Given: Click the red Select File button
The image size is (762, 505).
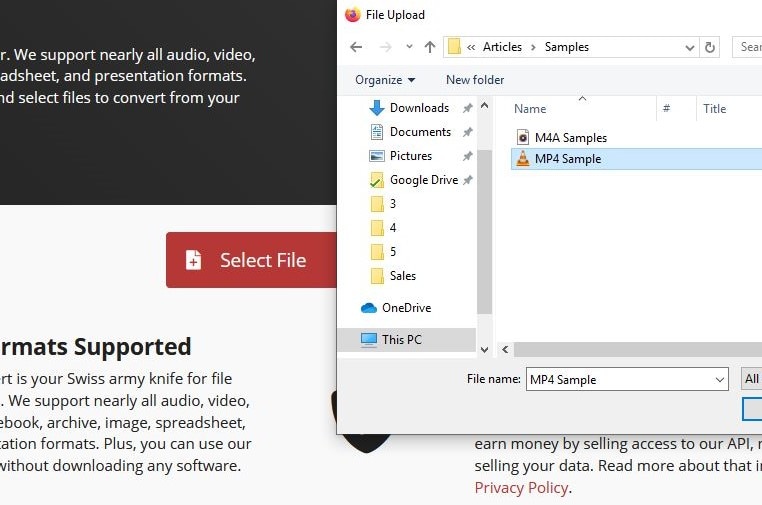Looking at the screenshot, I should [251, 260].
